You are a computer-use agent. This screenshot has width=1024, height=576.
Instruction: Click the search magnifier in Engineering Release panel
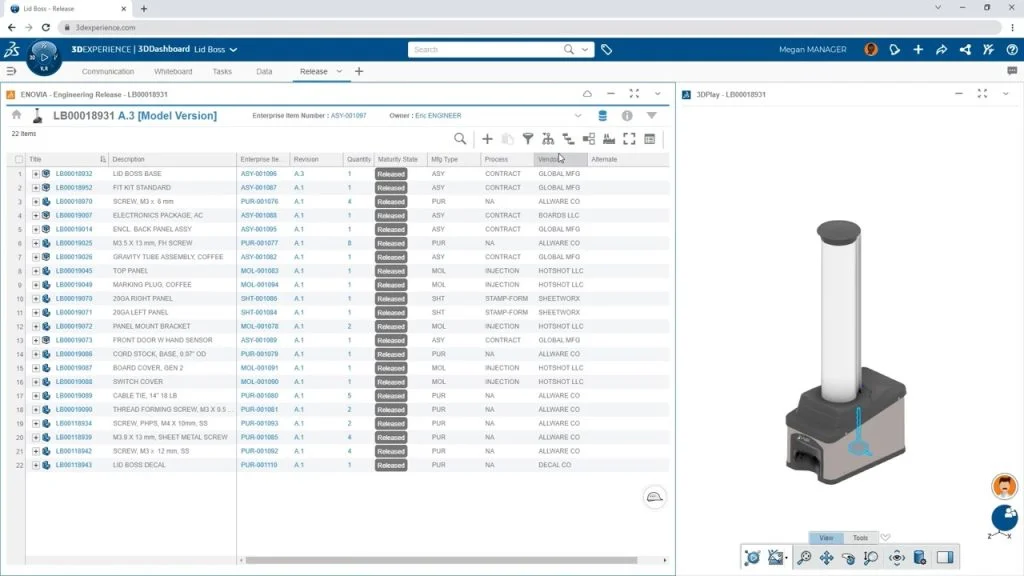click(x=460, y=139)
